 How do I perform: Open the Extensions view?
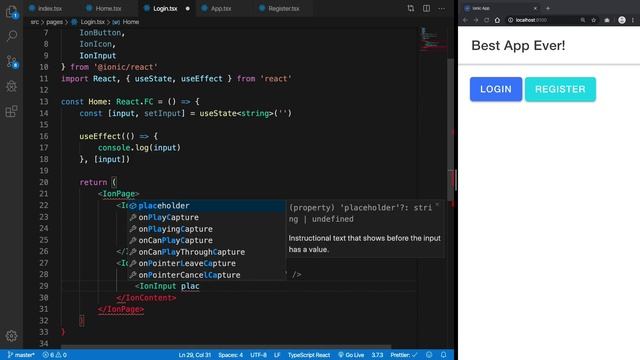(11, 111)
